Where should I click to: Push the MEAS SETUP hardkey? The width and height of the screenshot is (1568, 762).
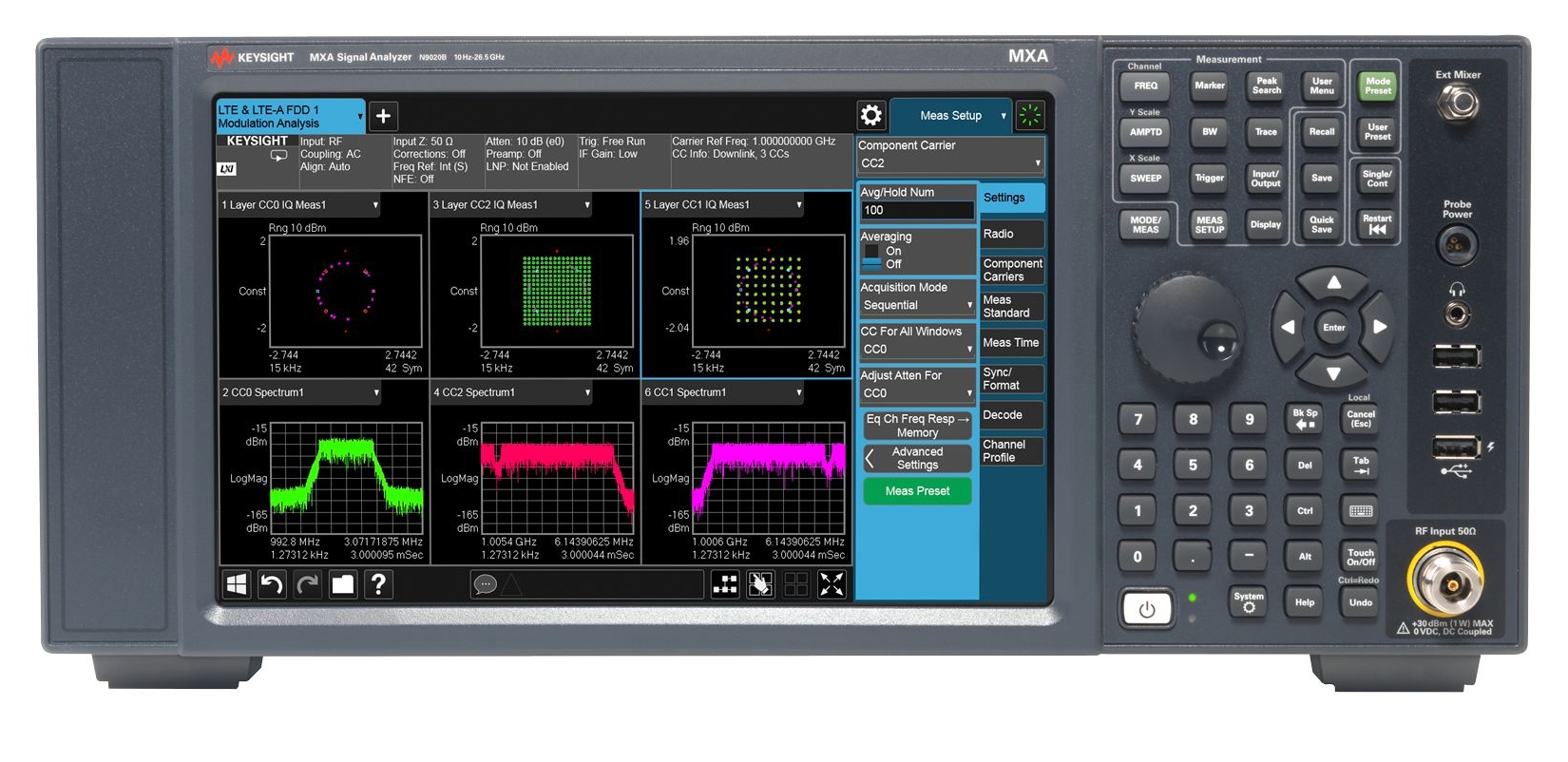pos(1209,224)
